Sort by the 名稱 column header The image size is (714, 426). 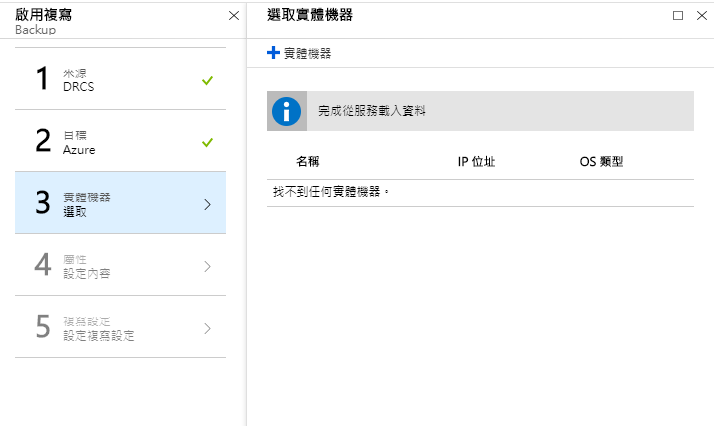point(308,162)
